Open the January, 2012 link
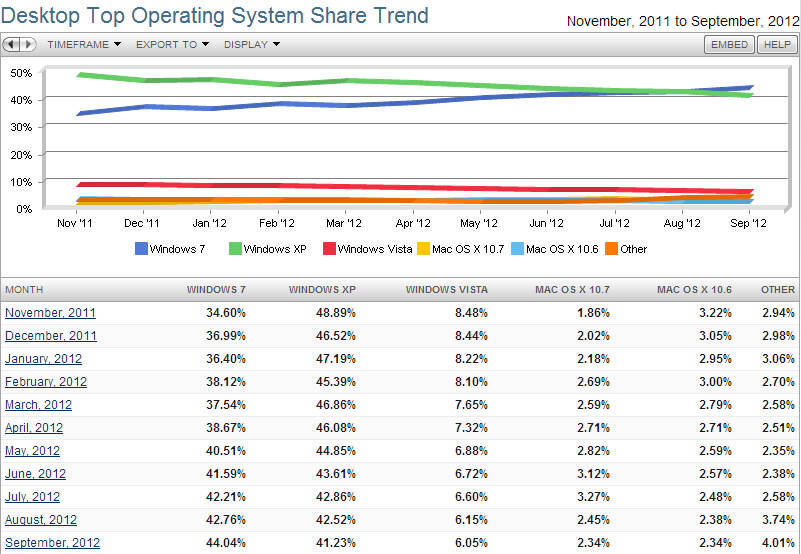The width and height of the screenshot is (801, 554). point(43,359)
